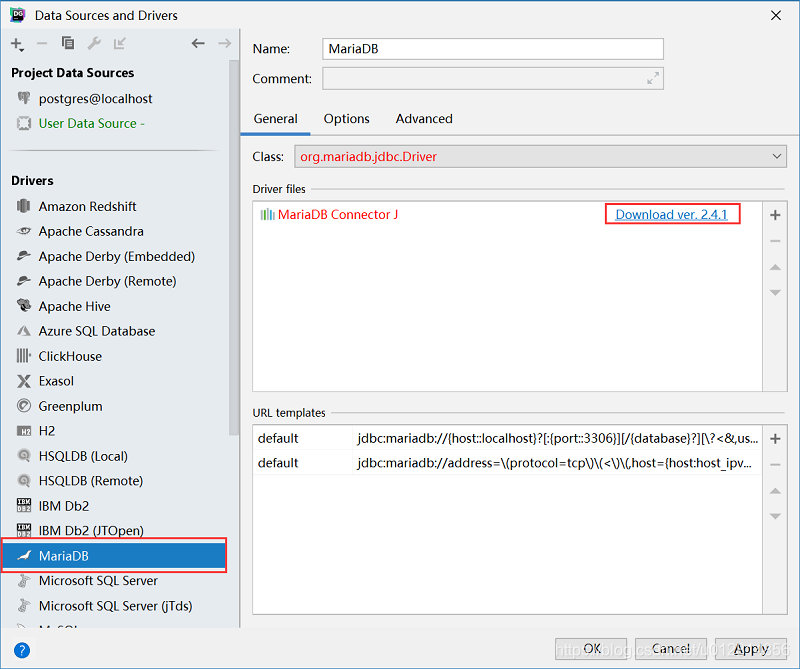Image resolution: width=800 pixels, height=669 pixels.
Task: Click the Cancel button
Action: point(670,649)
